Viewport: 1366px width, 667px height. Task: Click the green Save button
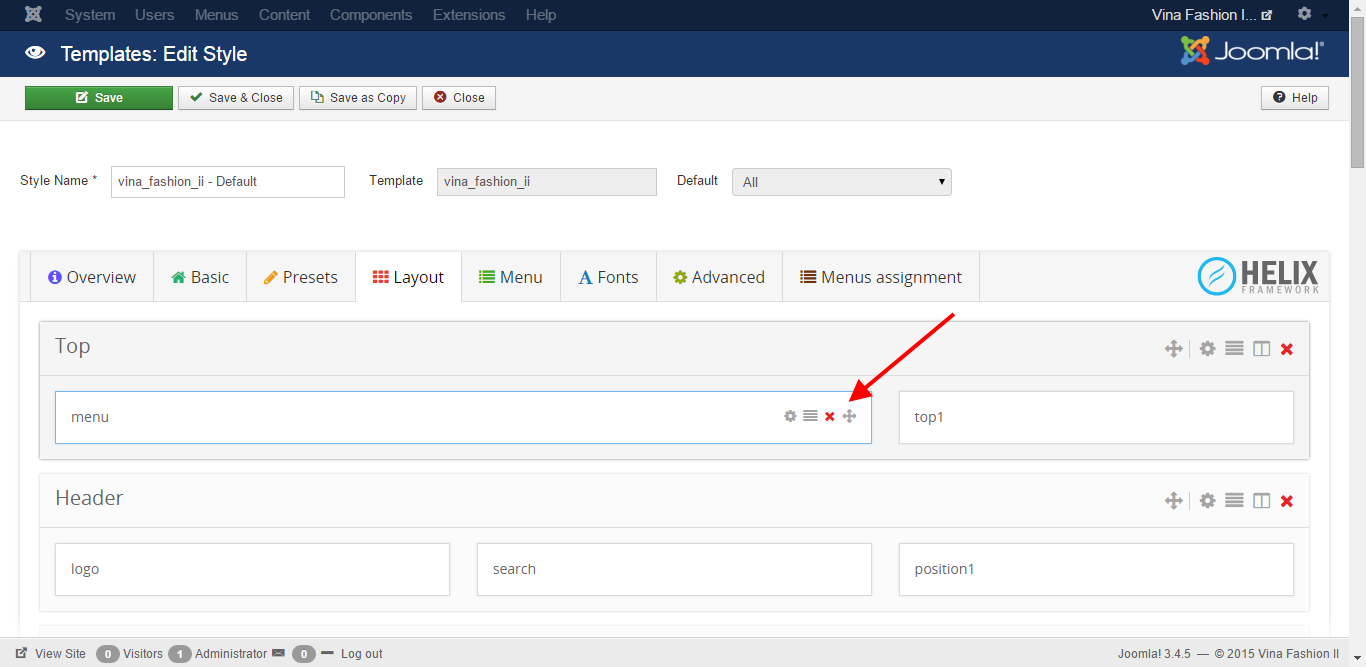click(99, 98)
